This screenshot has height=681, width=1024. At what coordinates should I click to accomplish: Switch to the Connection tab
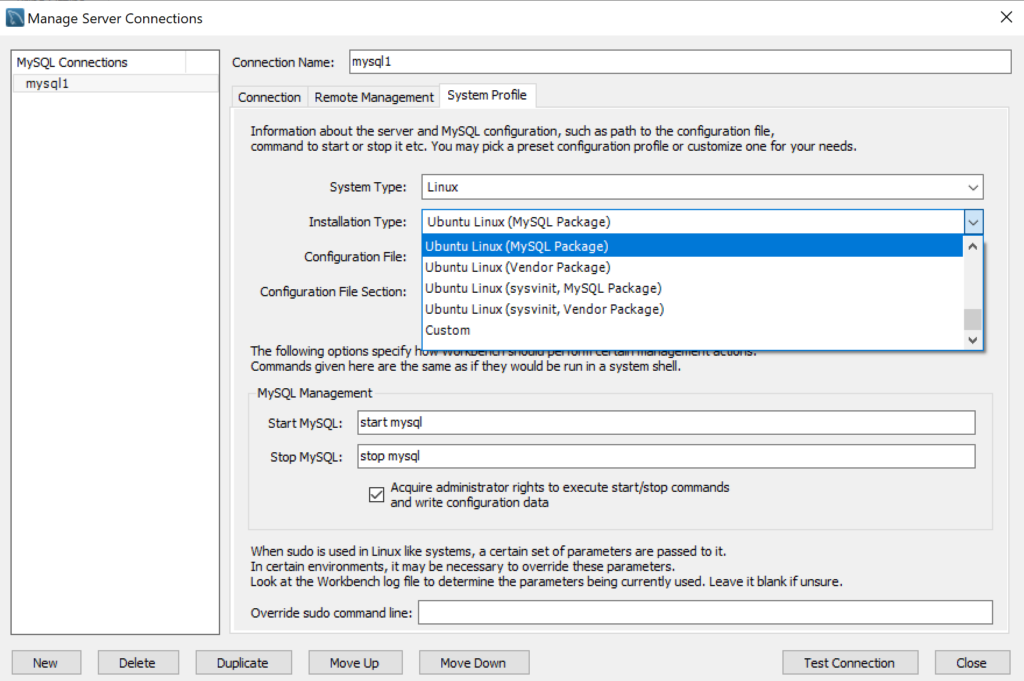[x=269, y=97]
